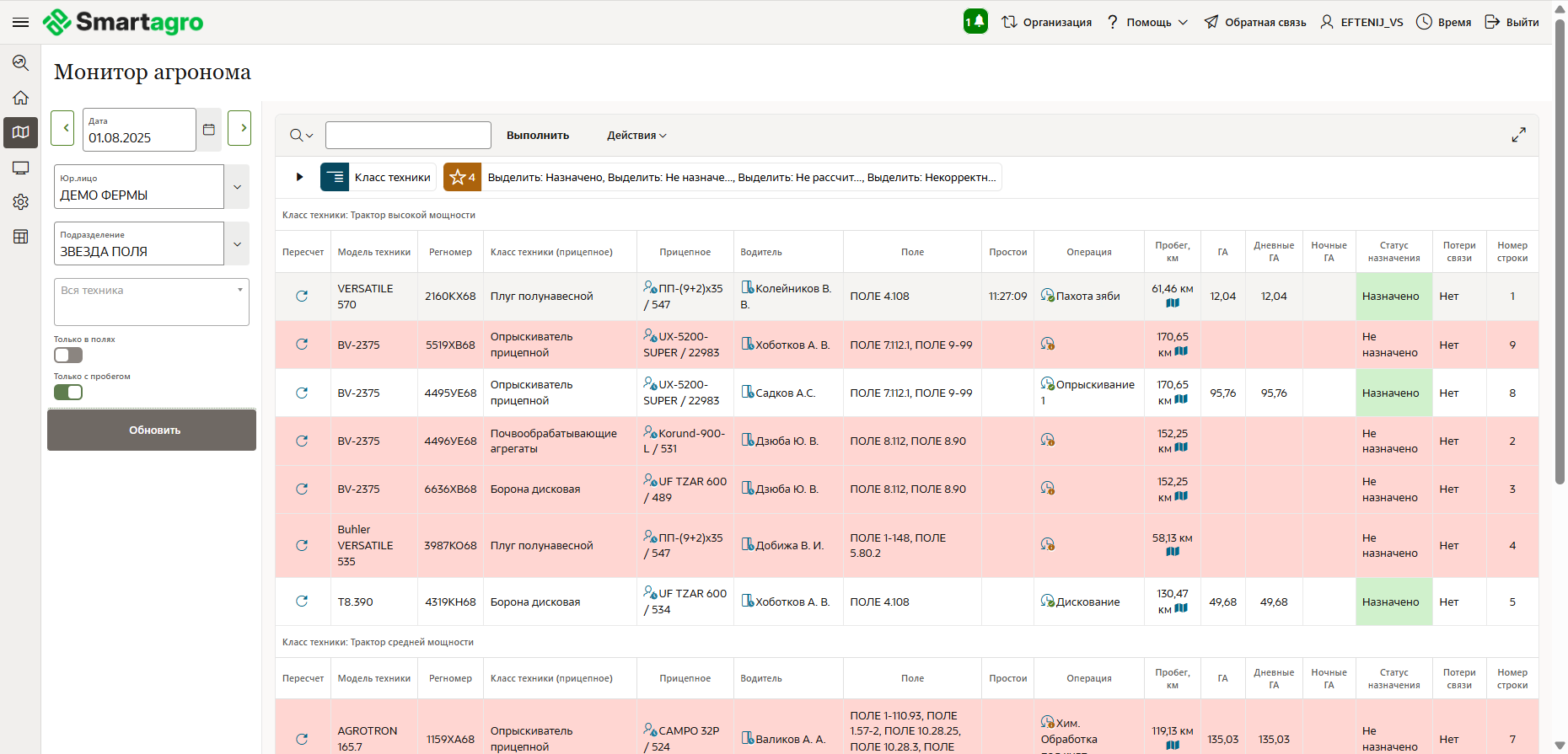1568x754 pixels.
Task: Open the map icon in sidebar
Action: tap(21, 132)
